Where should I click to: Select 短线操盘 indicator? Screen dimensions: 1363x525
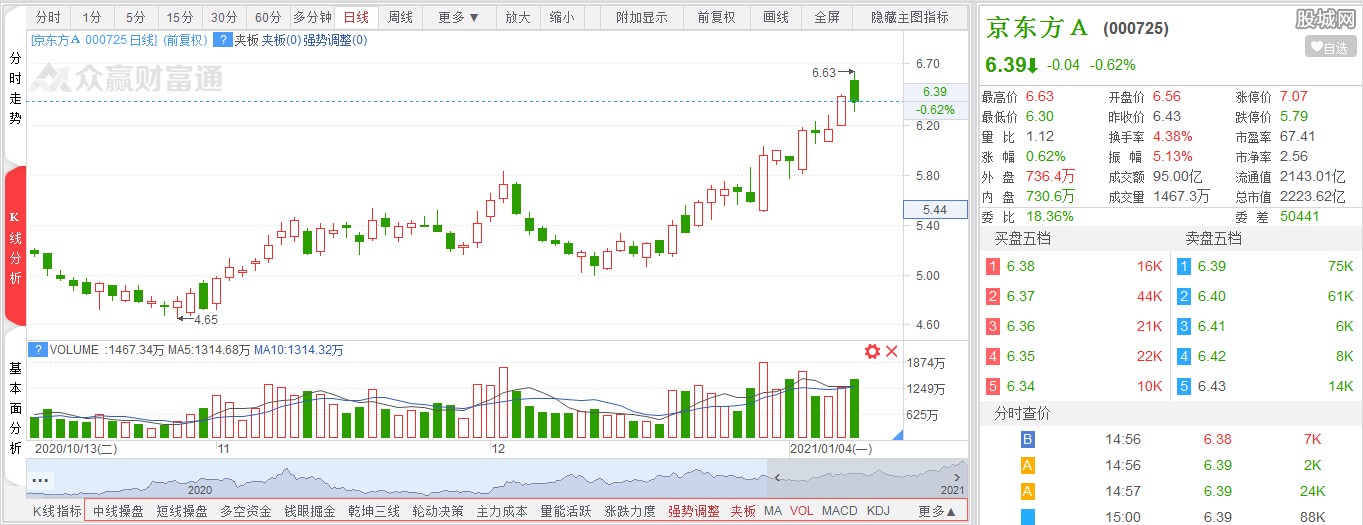pos(182,511)
